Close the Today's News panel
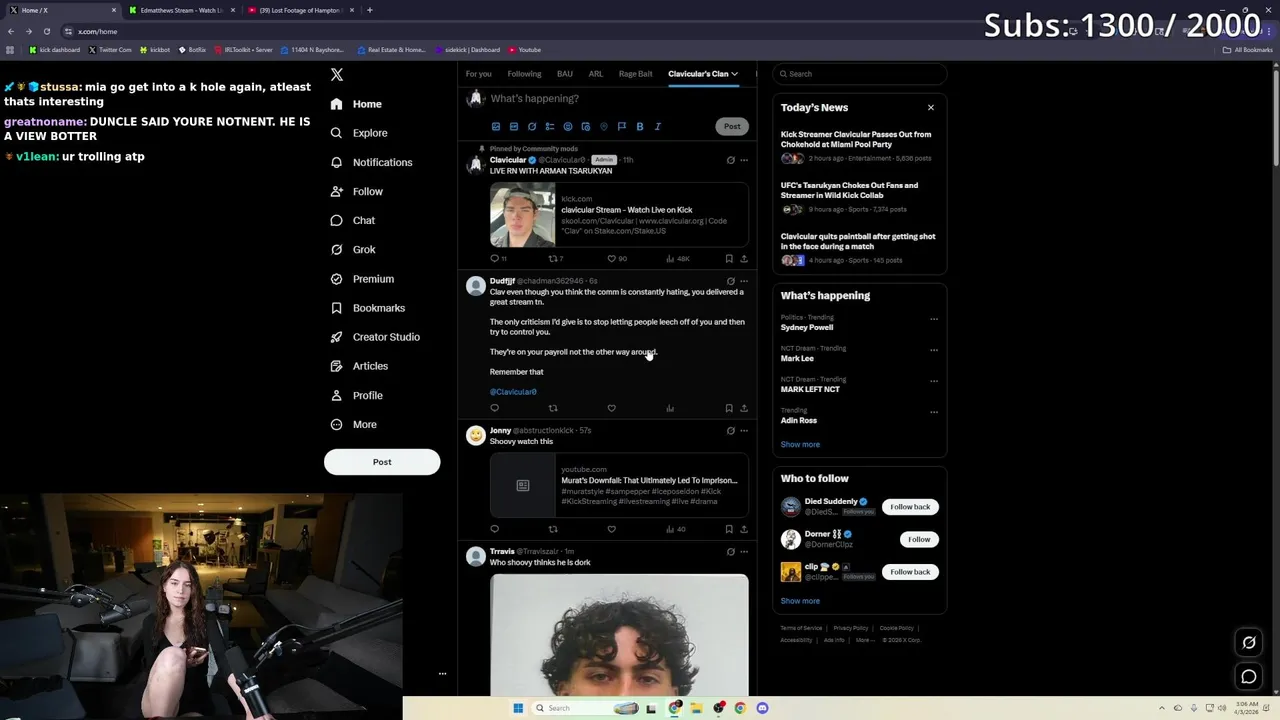Viewport: 1280px width, 720px height. (x=931, y=108)
